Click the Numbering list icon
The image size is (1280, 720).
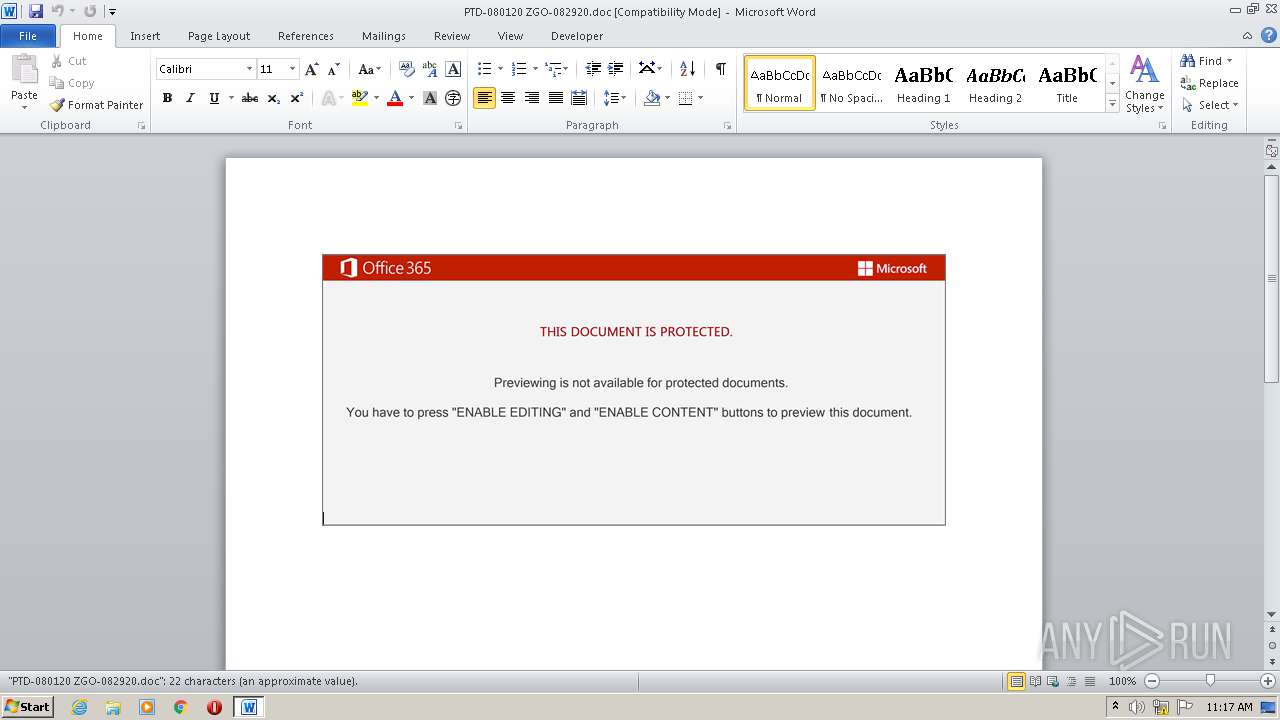coord(519,69)
